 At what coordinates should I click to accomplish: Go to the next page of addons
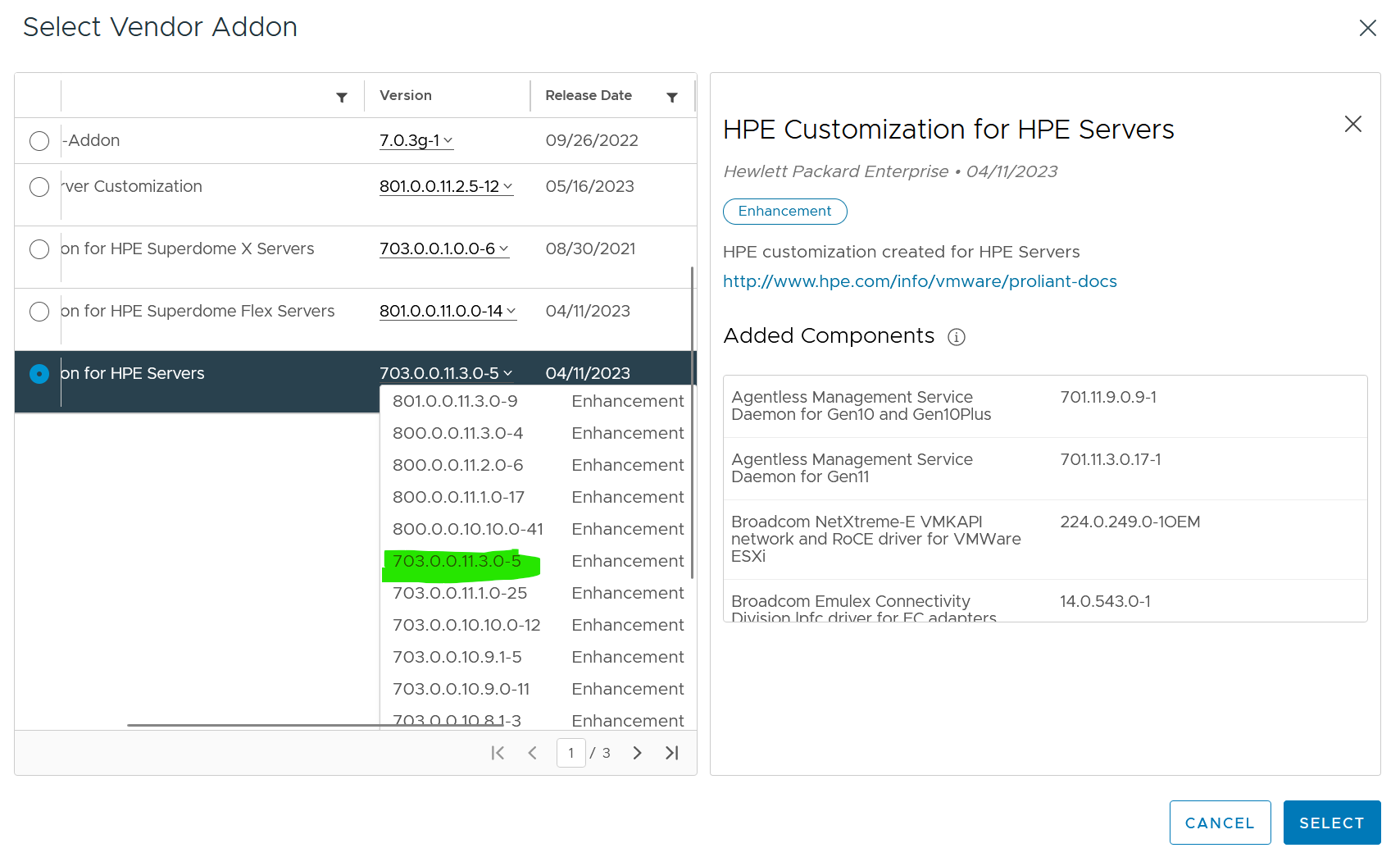coord(637,752)
